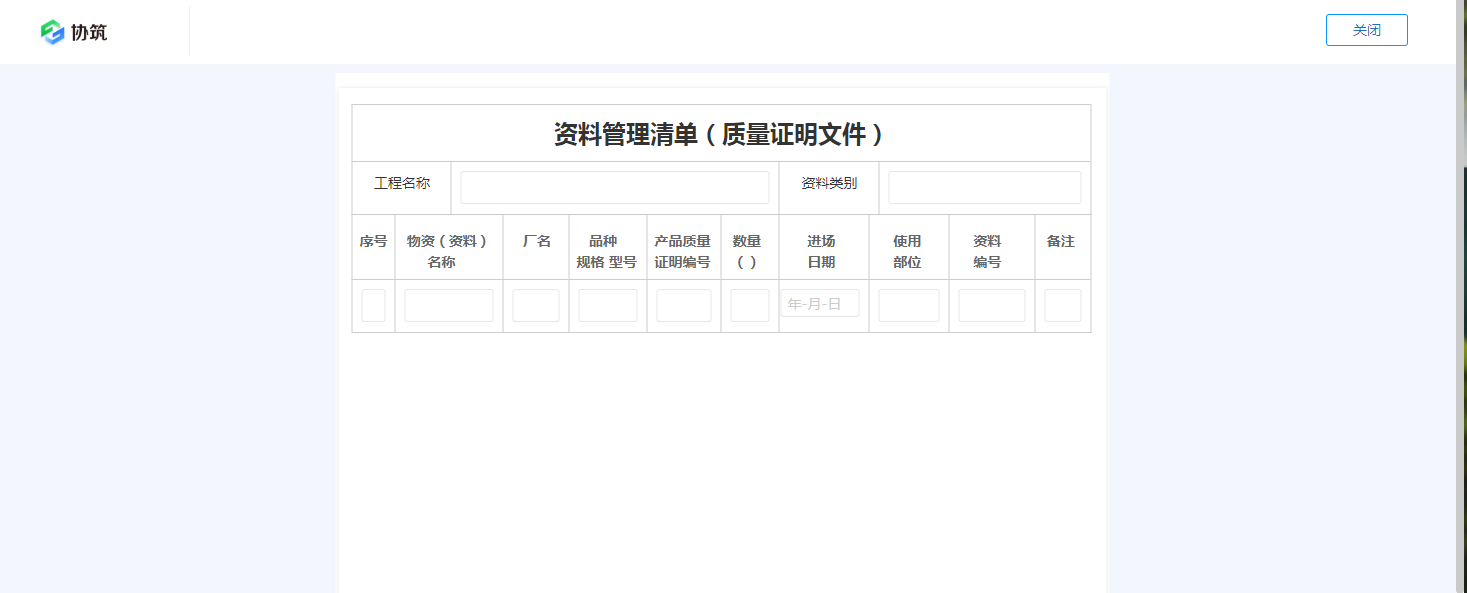Select the 关闭 (Close) button

point(1366,30)
